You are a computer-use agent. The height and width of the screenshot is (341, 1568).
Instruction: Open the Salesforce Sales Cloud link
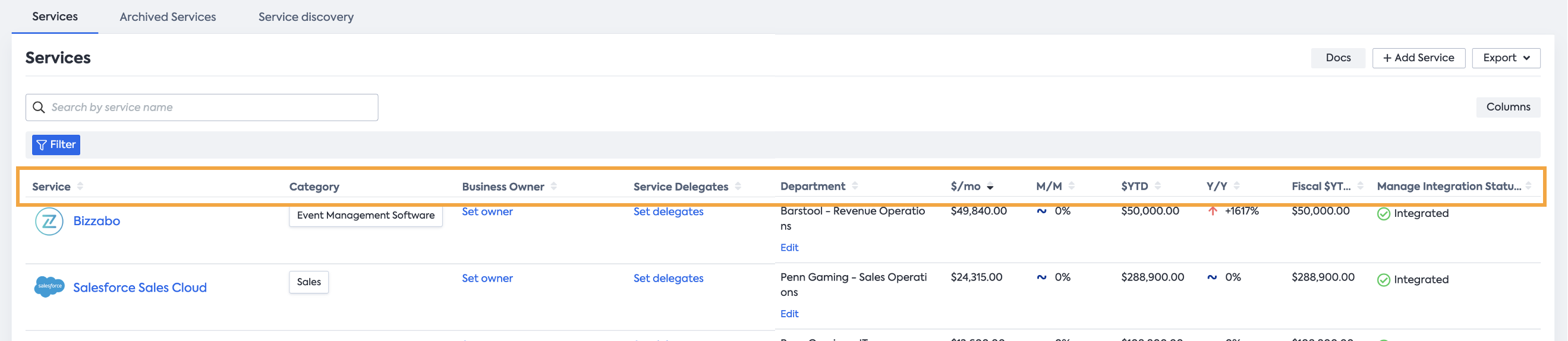[140, 288]
